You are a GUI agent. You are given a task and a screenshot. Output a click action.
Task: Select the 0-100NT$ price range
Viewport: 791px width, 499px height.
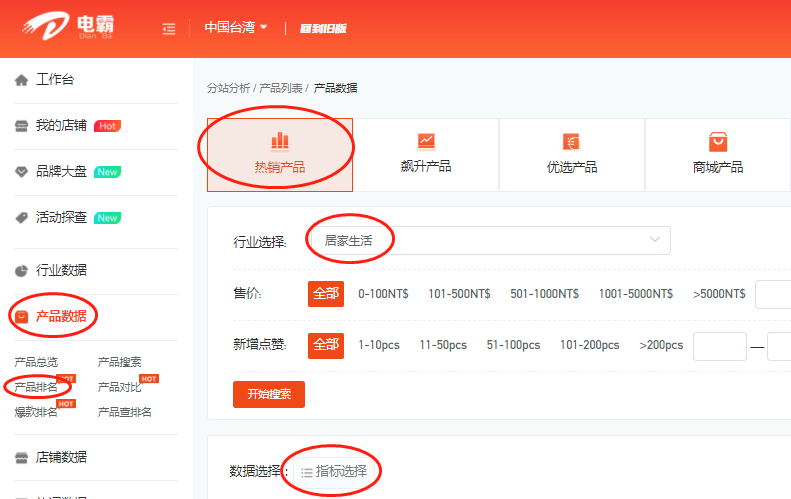[383, 294]
